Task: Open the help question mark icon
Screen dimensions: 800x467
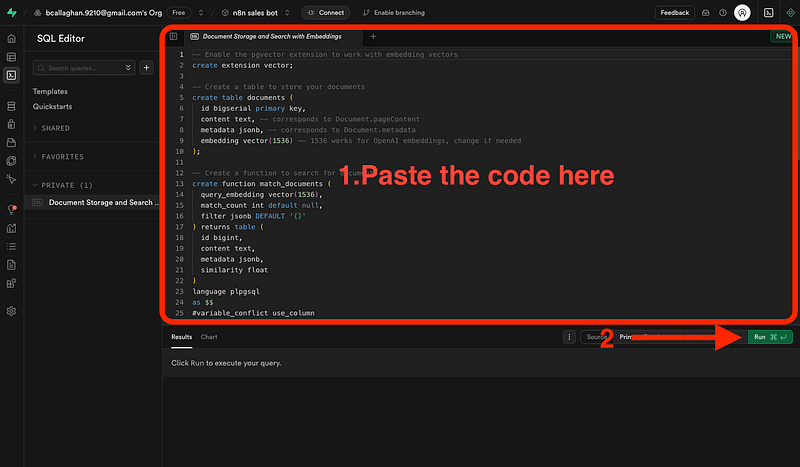Action: tap(722, 13)
